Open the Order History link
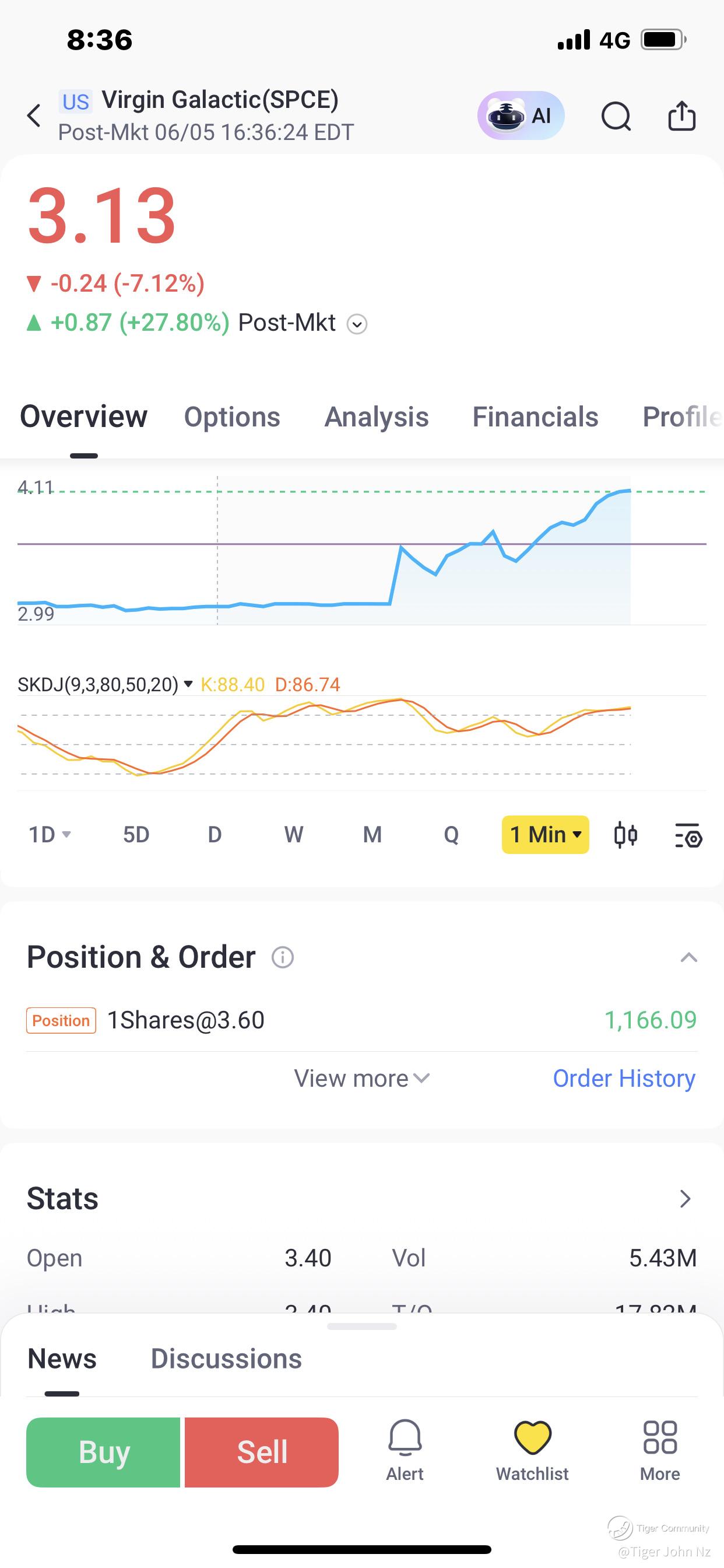Viewport: 724px width, 1568px height. [624, 1078]
